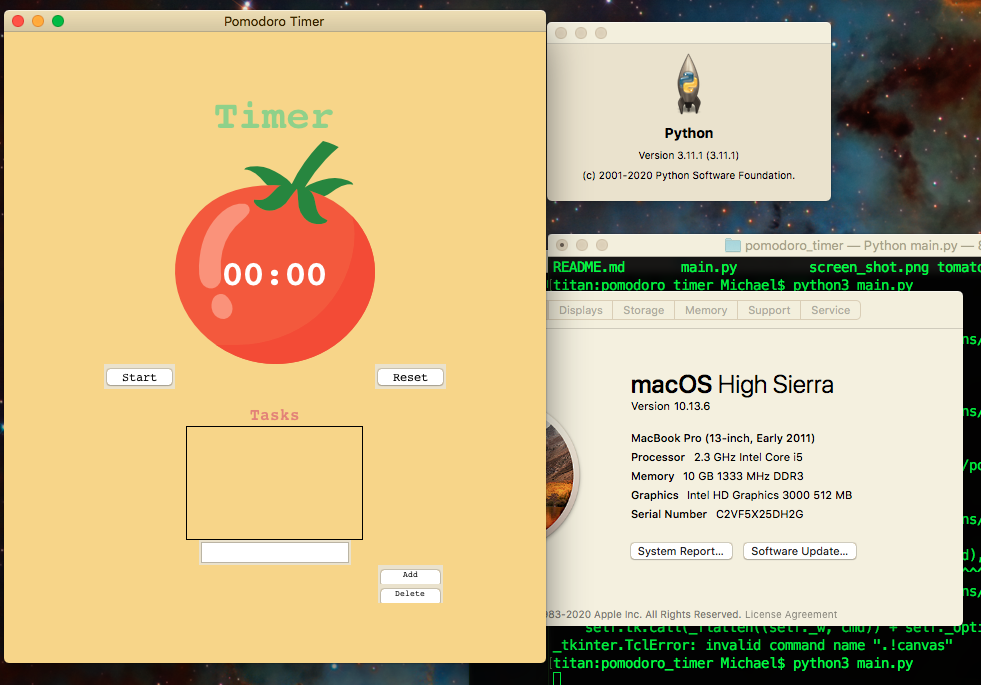Click the tomato timer graphic
This screenshot has width=981, height=685.
[274, 270]
